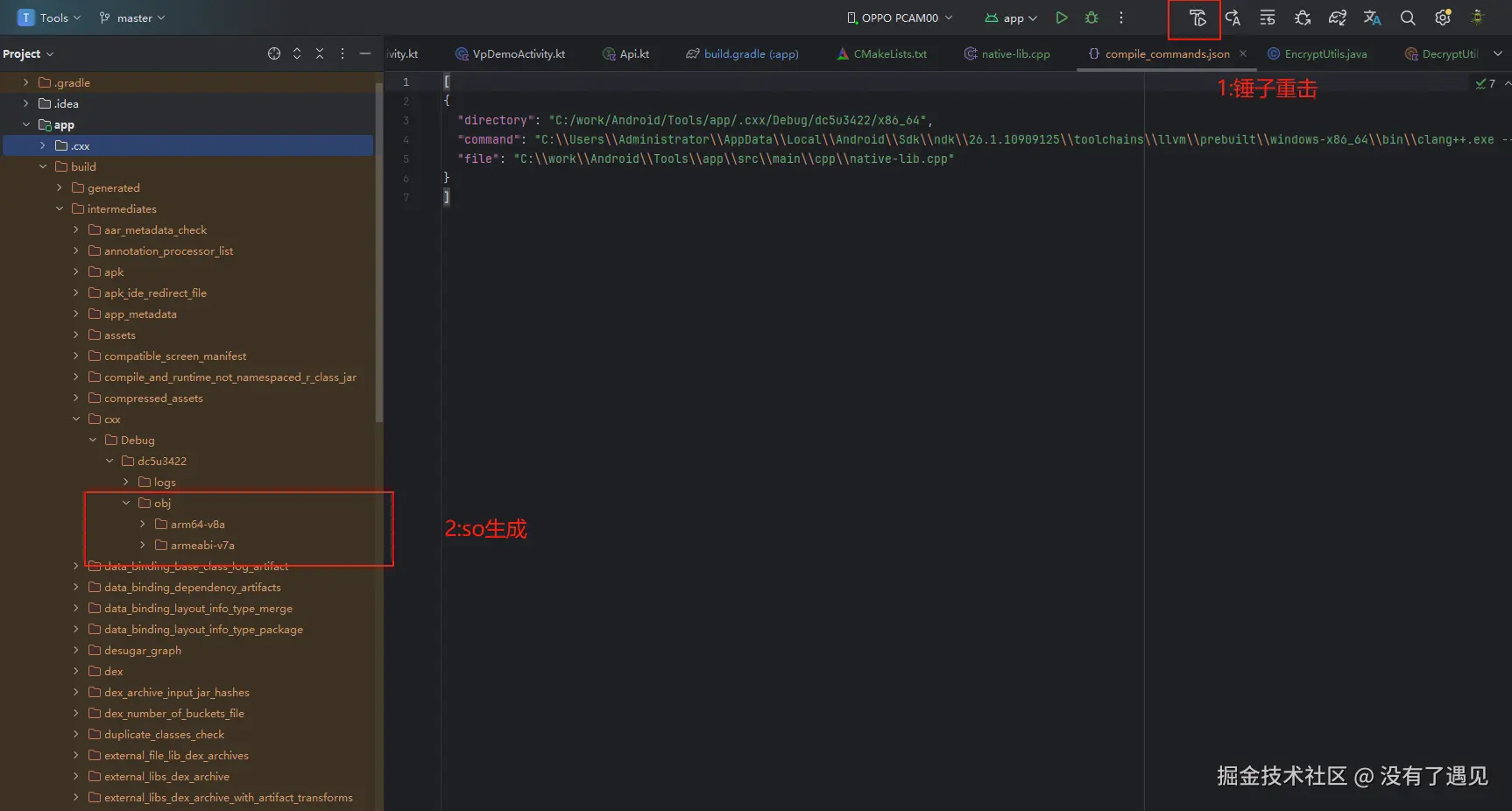Image resolution: width=1512 pixels, height=811 pixels.
Task: Click the Project panel vertical scrollbar
Action: [x=378, y=251]
